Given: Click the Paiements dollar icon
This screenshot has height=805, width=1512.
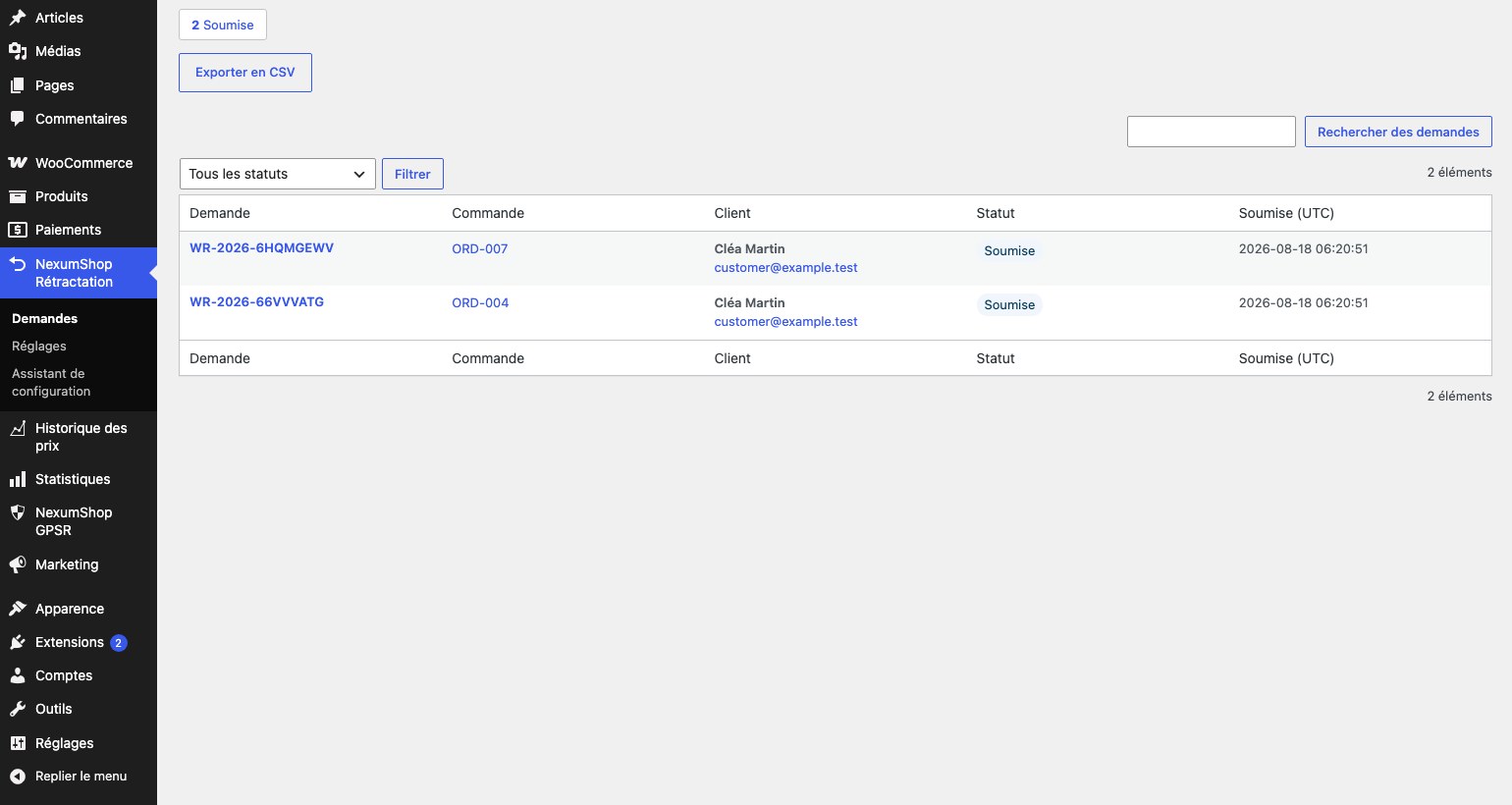Looking at the screenshot, I should click(18, 230).
